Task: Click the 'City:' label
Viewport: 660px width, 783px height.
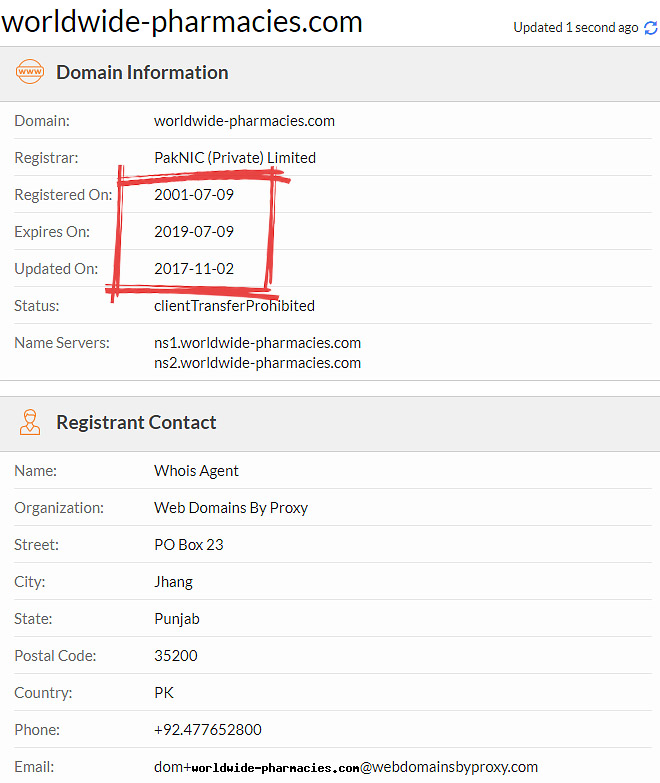Action: tap(29, 582)
